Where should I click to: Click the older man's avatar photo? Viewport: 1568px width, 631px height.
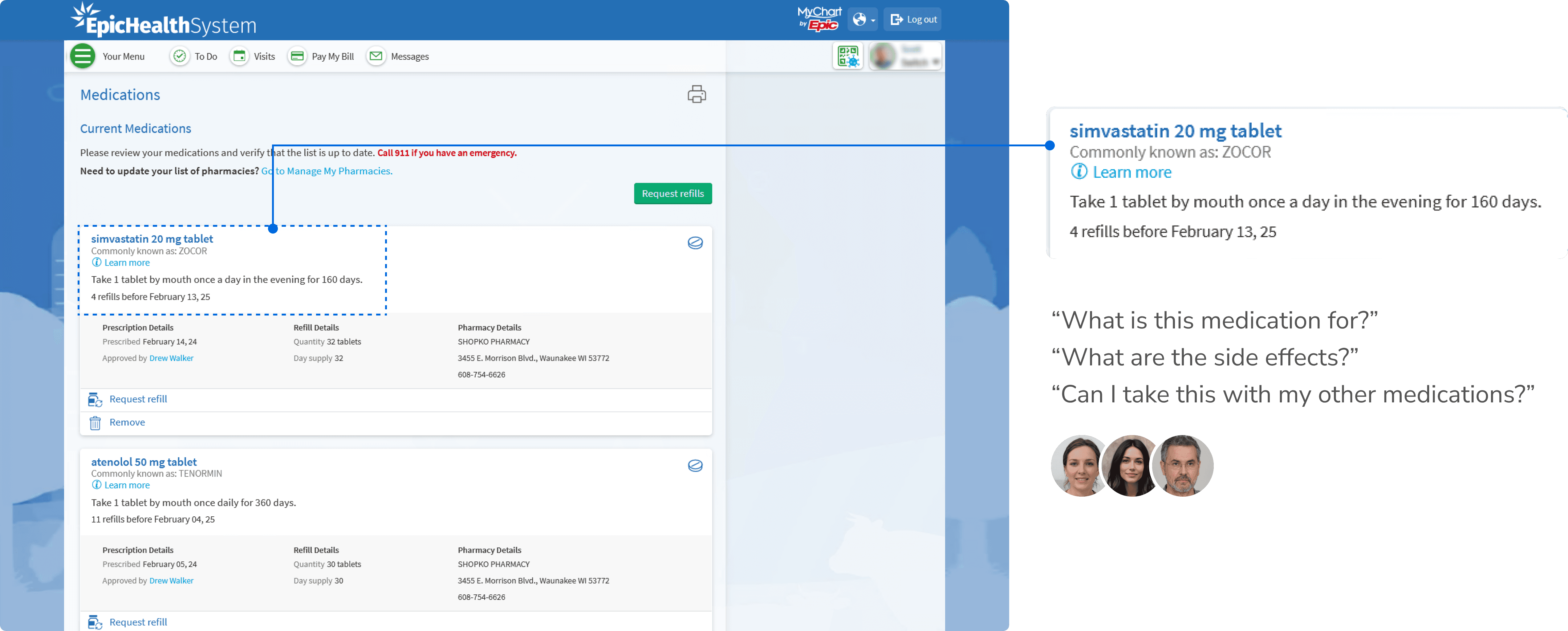(1182, 466)
